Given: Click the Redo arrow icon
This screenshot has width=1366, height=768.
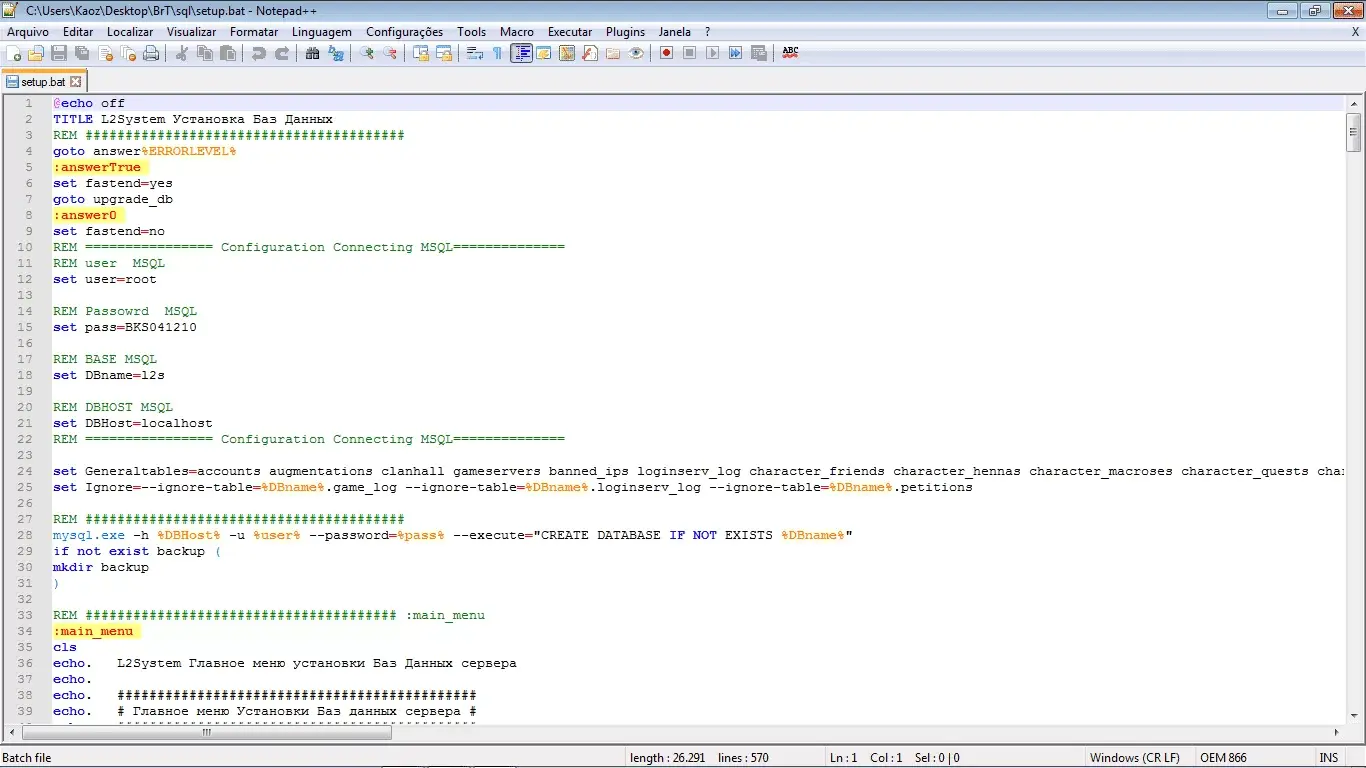Looking at the screenshot, I should (282, 53).
